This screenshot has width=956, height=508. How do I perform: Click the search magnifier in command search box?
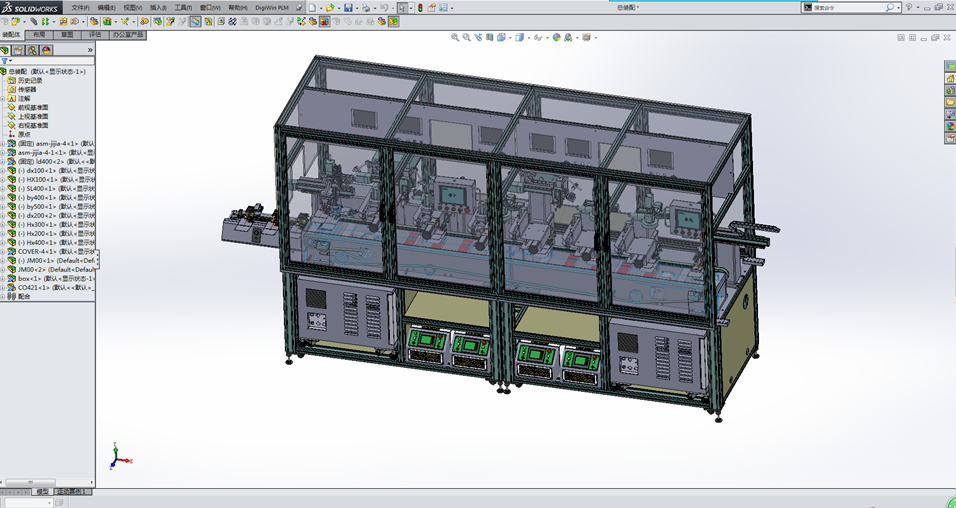click(x=890, y=7)
